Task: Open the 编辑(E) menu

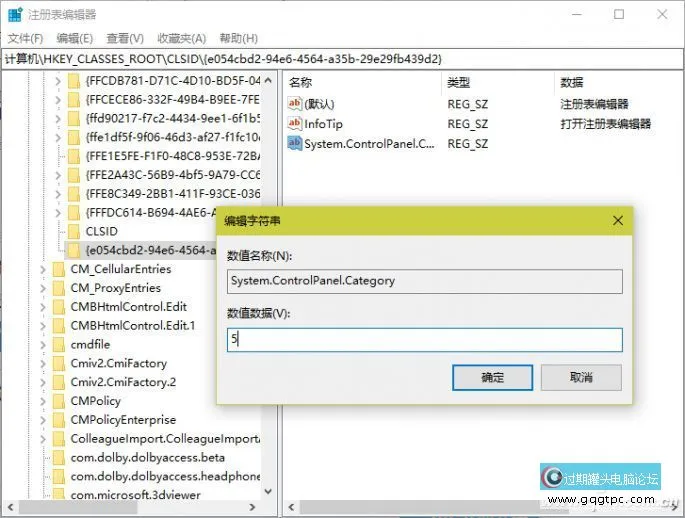Action: (x=75, y=38)
